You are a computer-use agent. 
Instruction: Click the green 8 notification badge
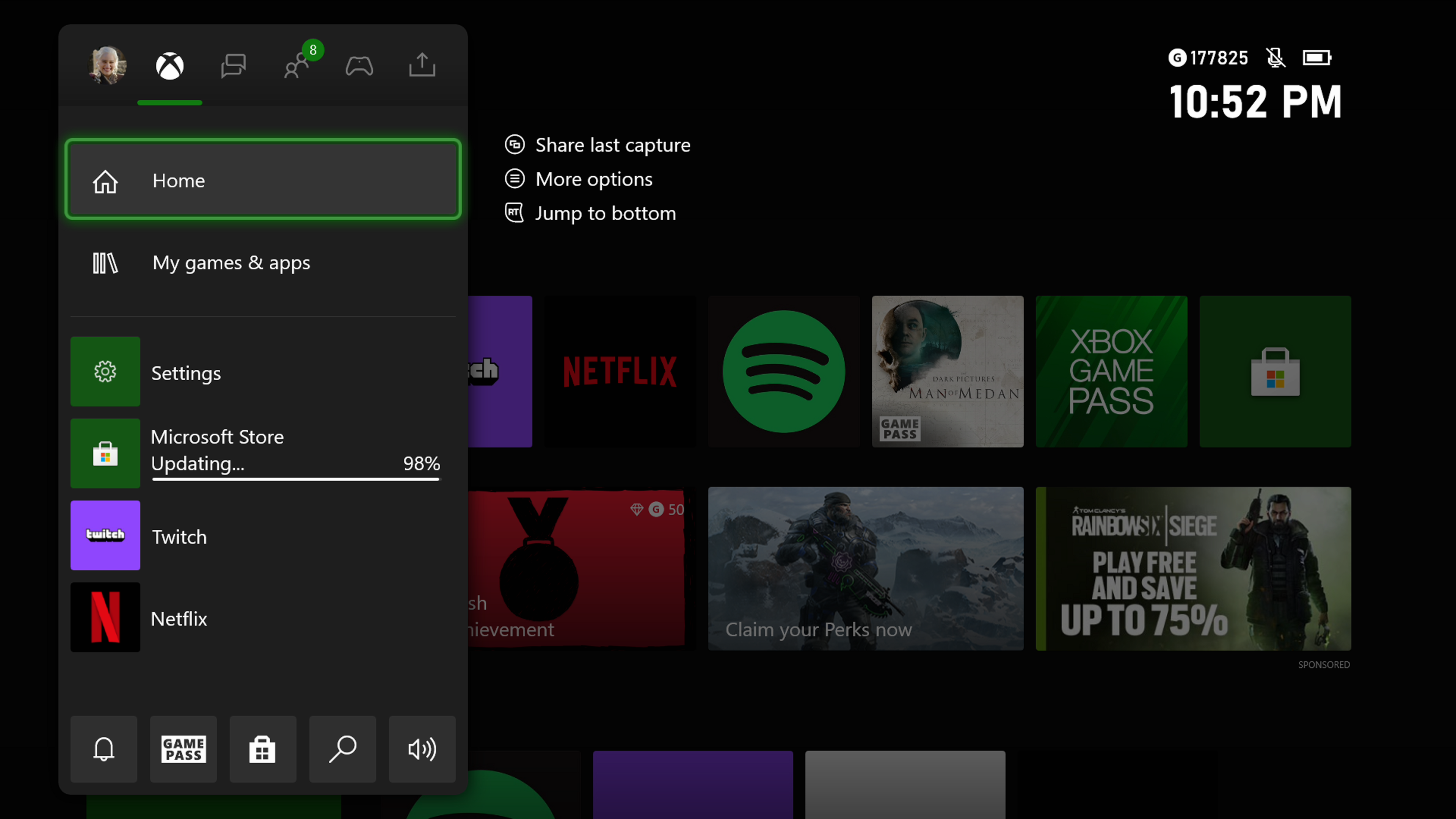click(x=313, y=50)
